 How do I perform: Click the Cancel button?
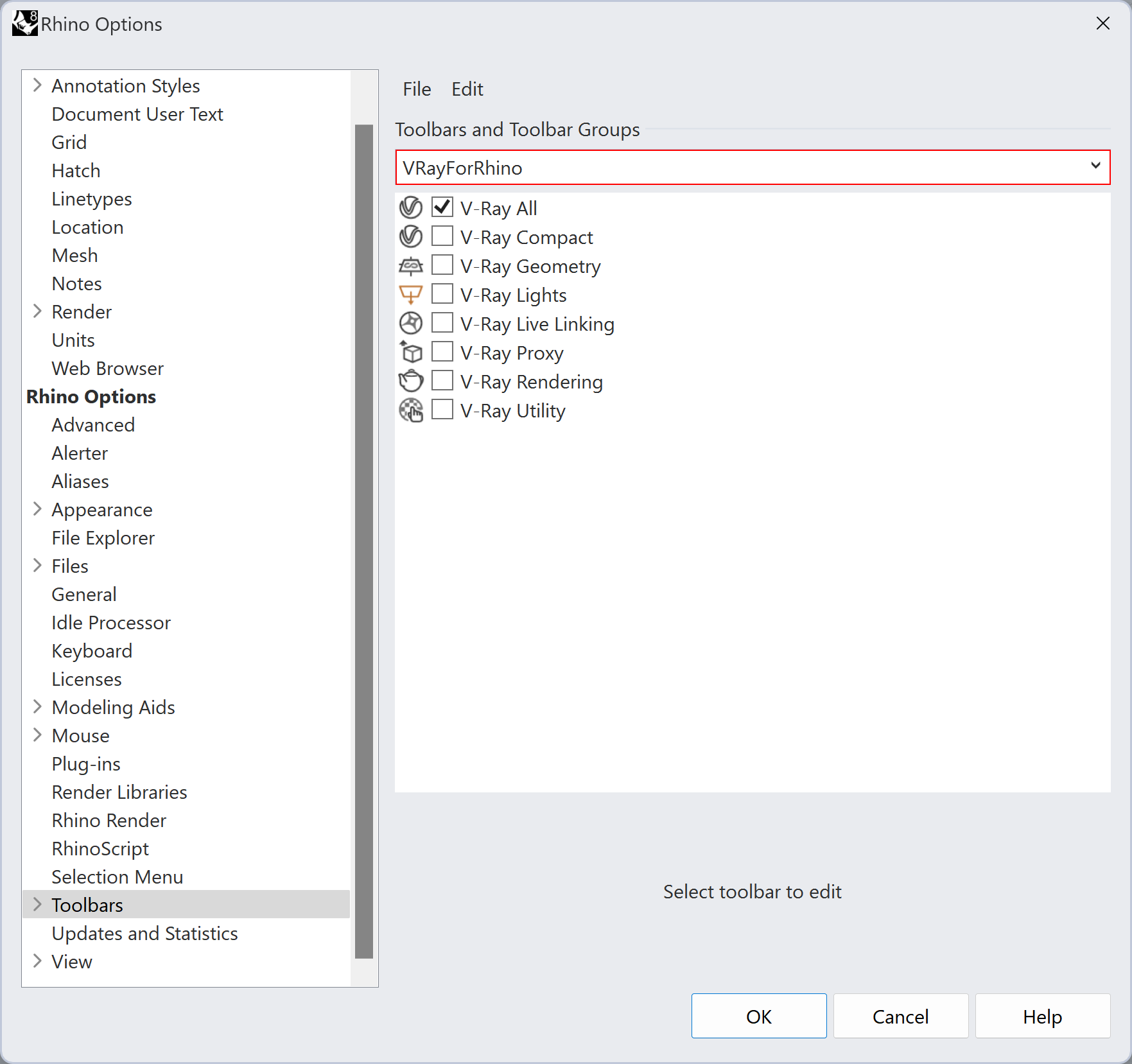click(901, 1016)
